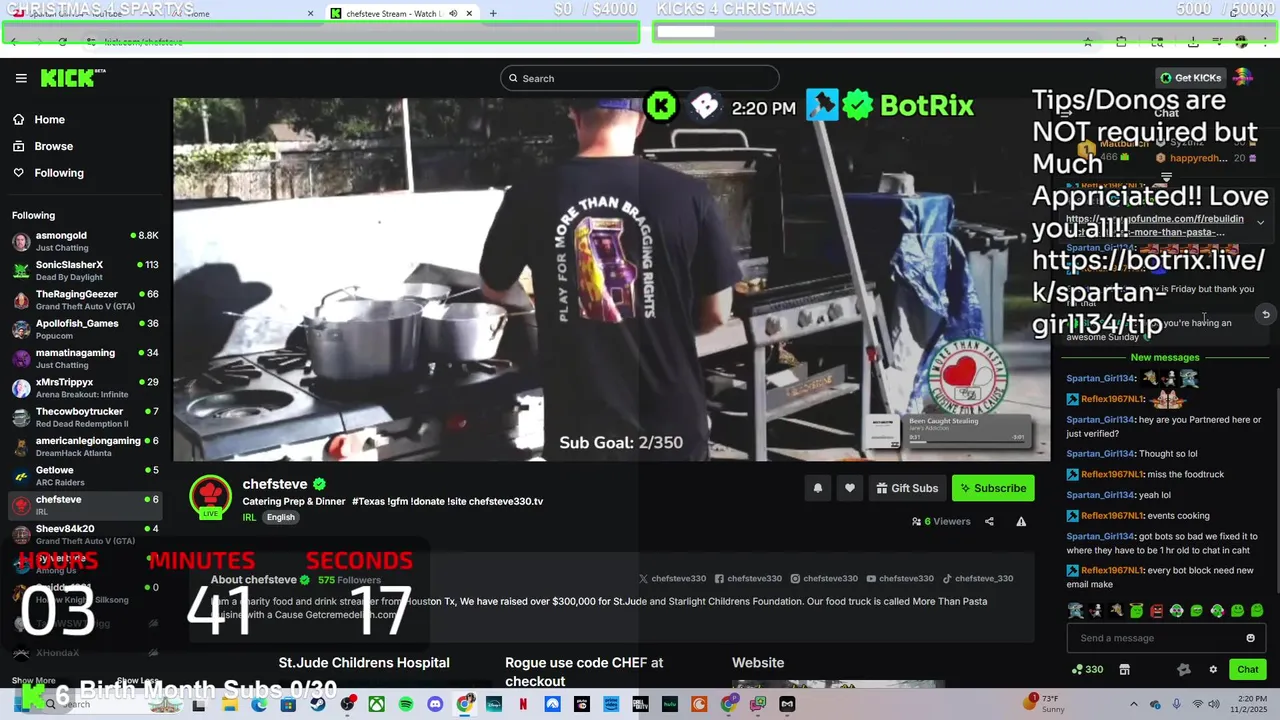Open the hamburger sidebar menu
This screenshot has height=720, width=1280.
(x=21, y=78)
